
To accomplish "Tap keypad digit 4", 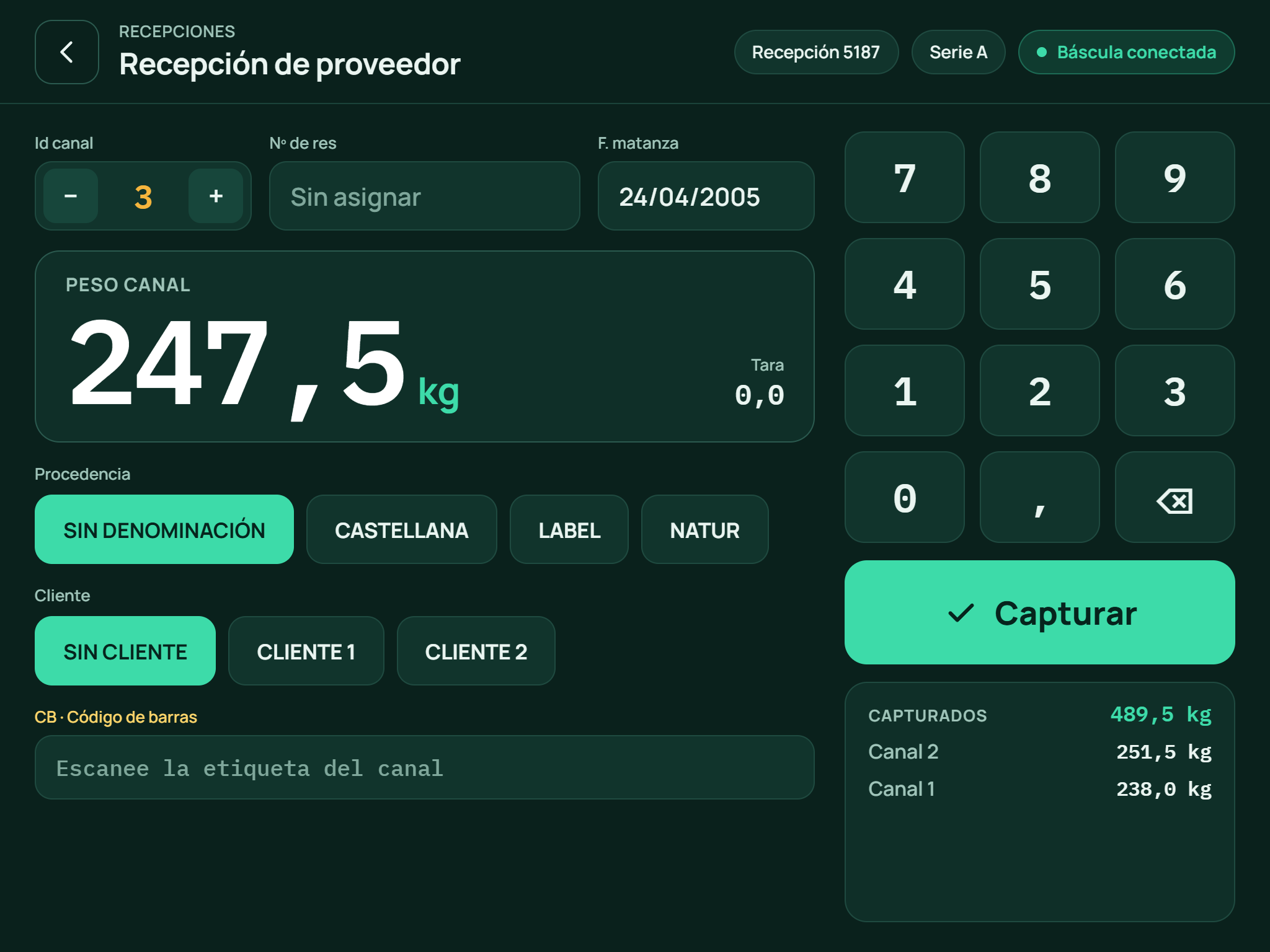I will [x=905, y=284].
